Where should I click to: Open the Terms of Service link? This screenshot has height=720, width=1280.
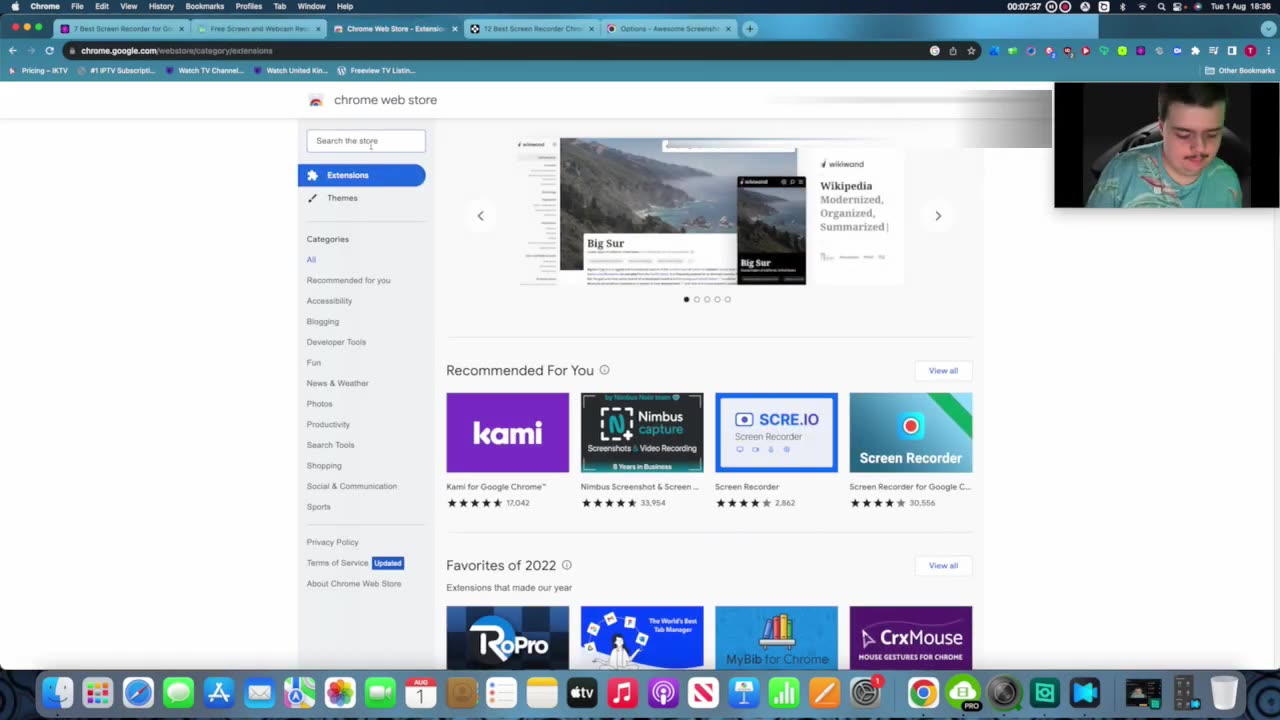pyautogui.click(x=337, y=563)
